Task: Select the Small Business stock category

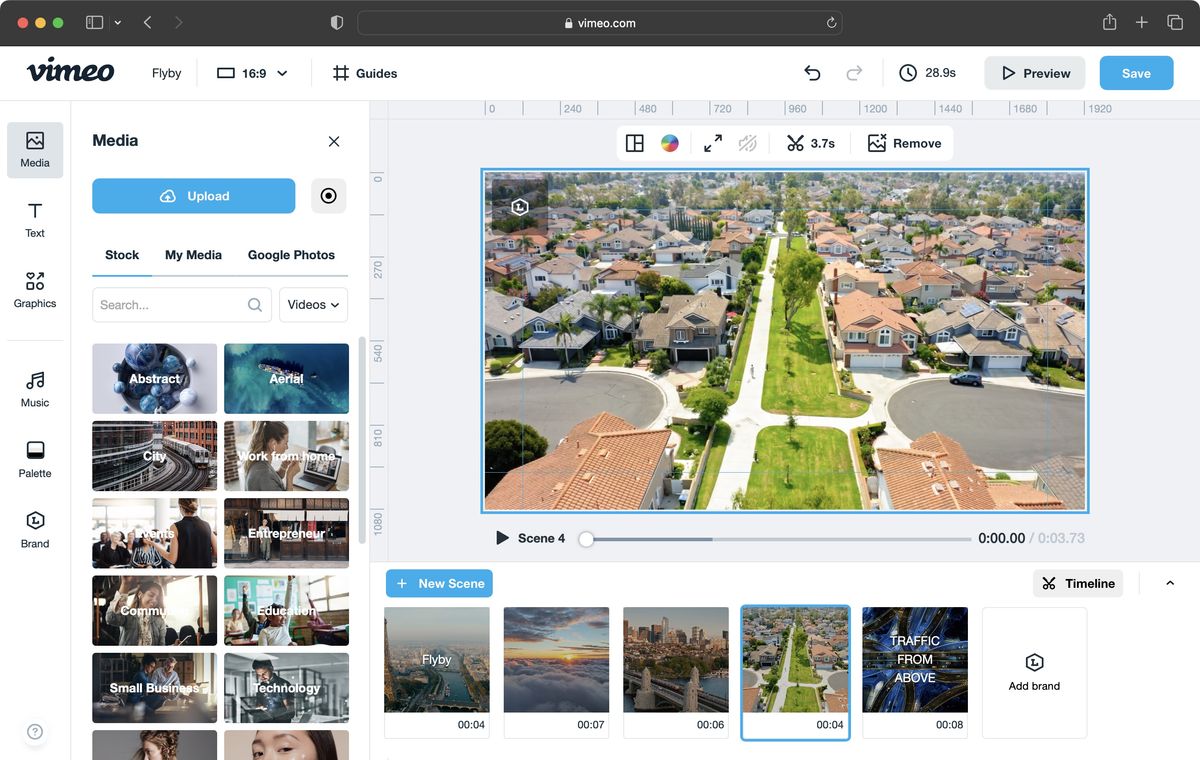Action: pyautogui.click(x=154, y=688)
